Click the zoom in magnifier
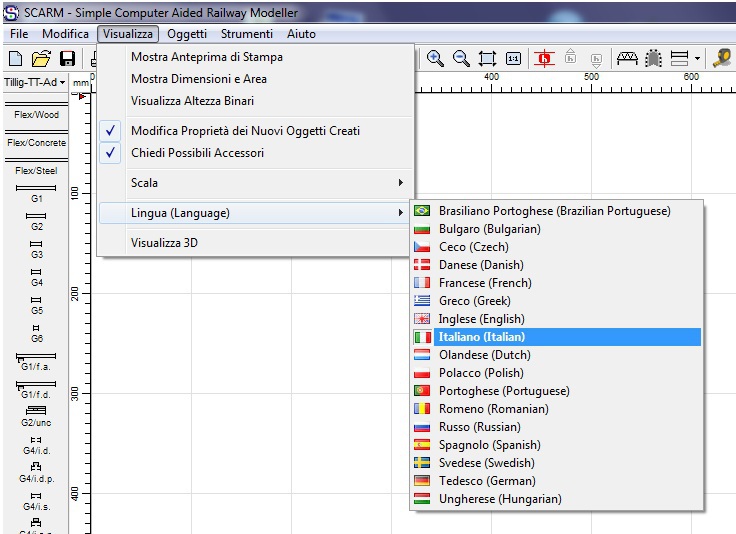Image resolution: width=736 pixels, height=534 pixels. coord(435,59)
